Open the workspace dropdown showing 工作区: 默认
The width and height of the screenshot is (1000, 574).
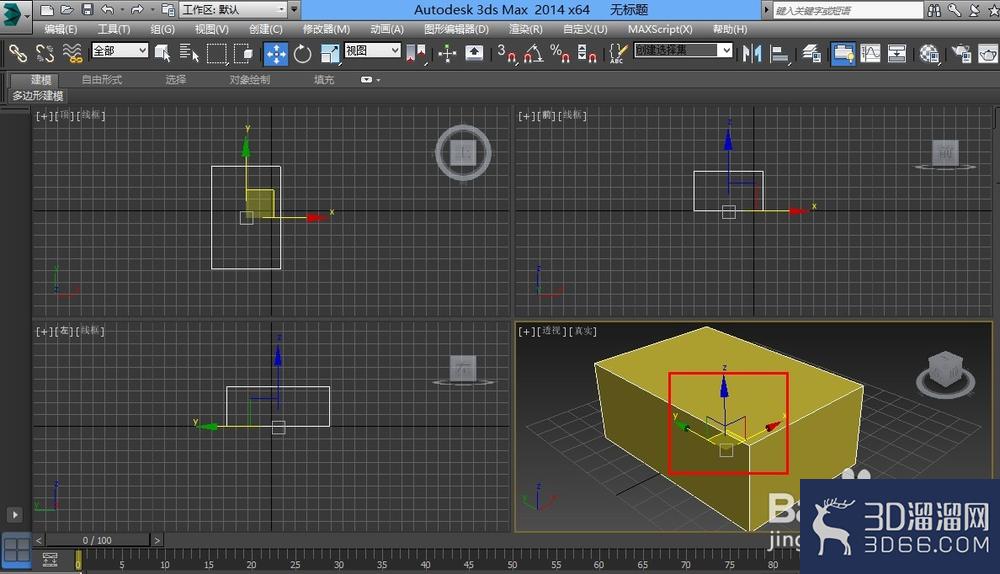[233, 10]
